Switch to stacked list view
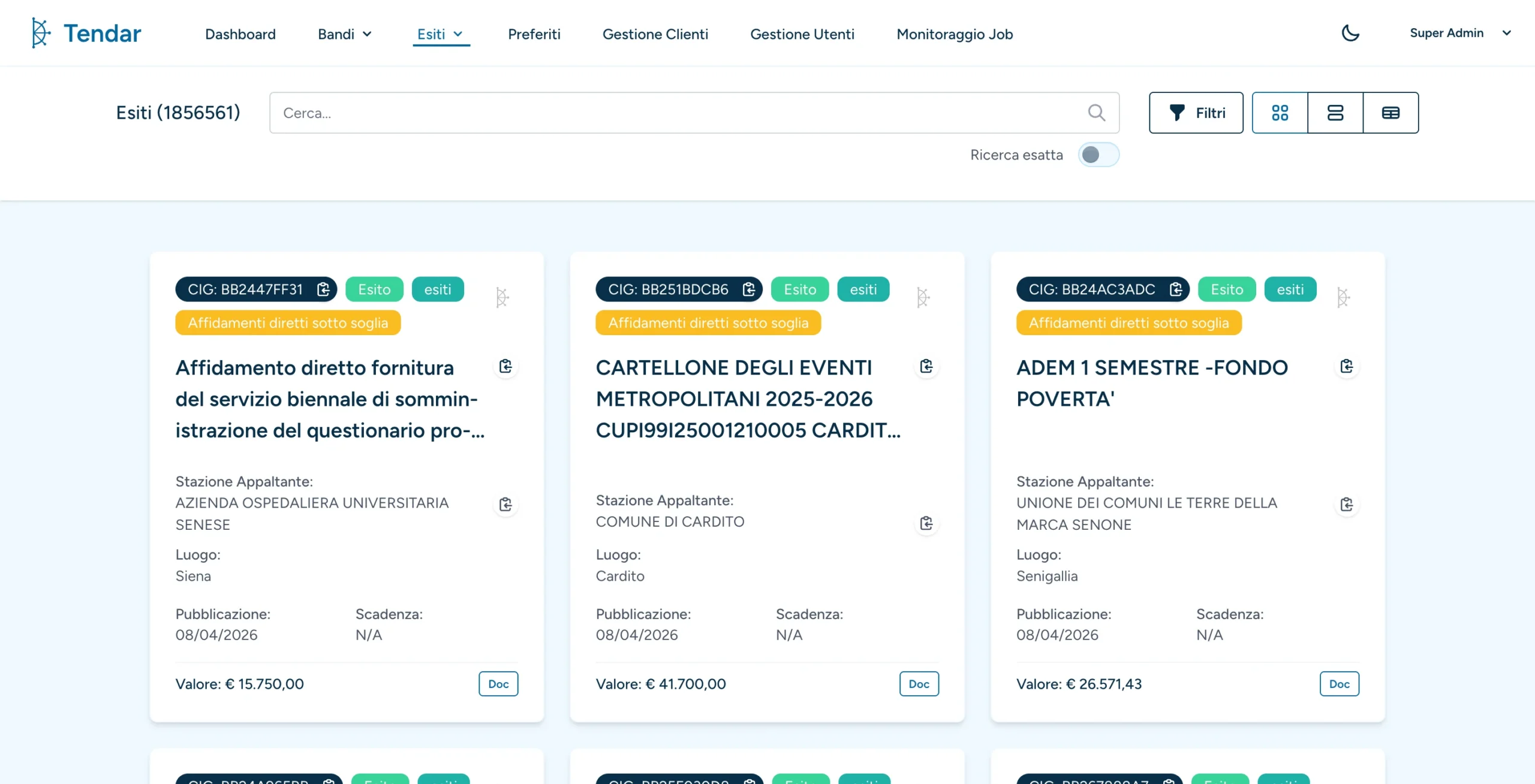Viewport: 1535px width, 784px height. pos(1335,113)
